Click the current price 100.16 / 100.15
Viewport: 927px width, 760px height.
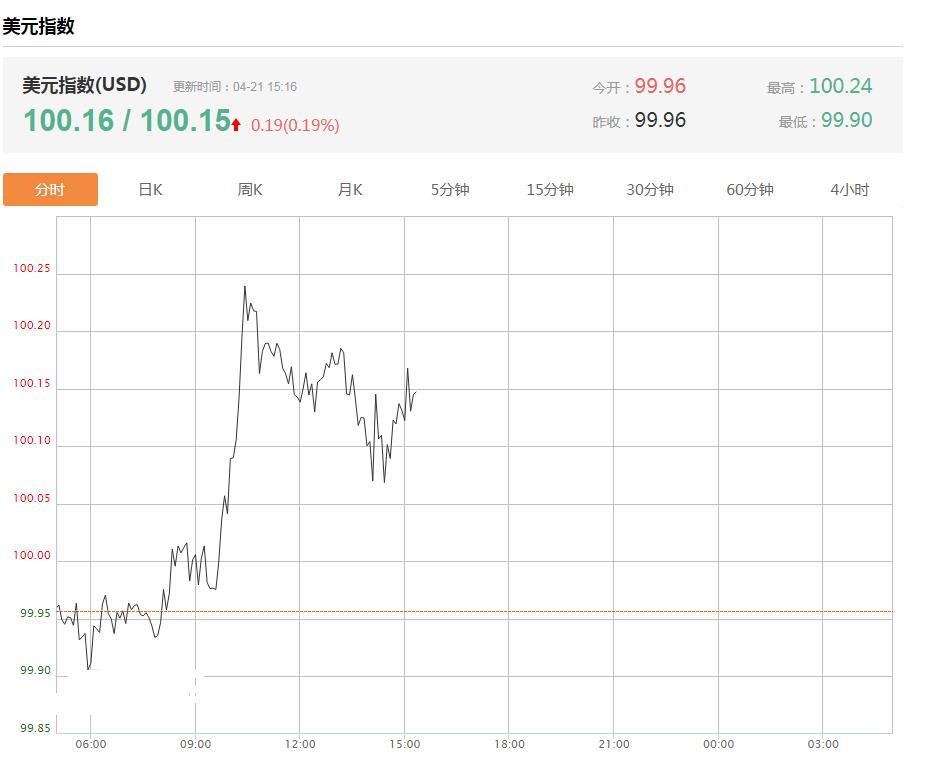click(127, 121)
